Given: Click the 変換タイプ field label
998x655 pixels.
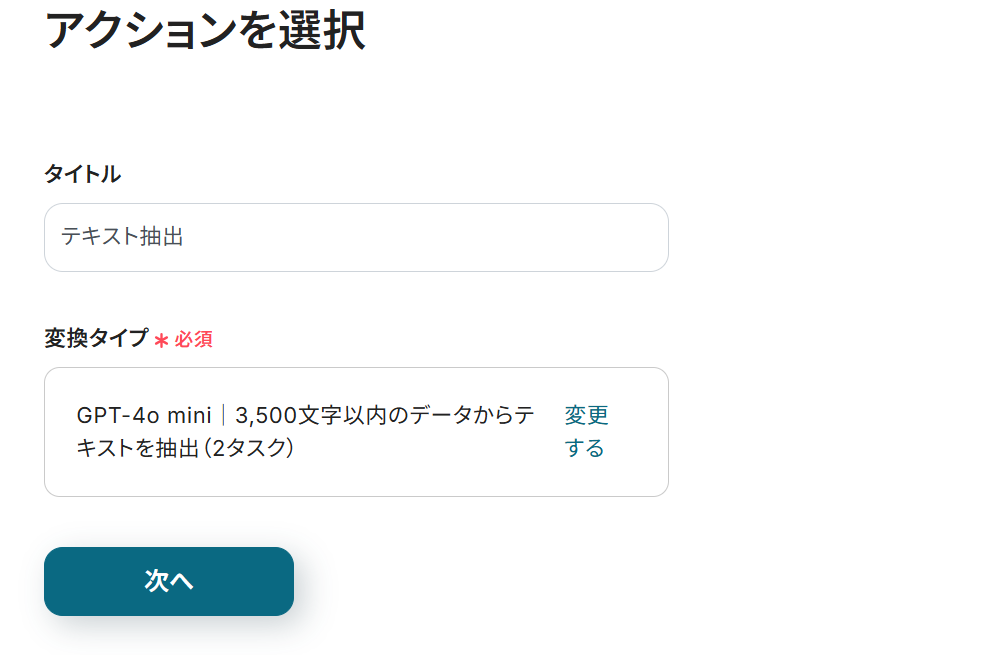Looking at the screenshot, I should pyautogui.click(x=98, y=339).
